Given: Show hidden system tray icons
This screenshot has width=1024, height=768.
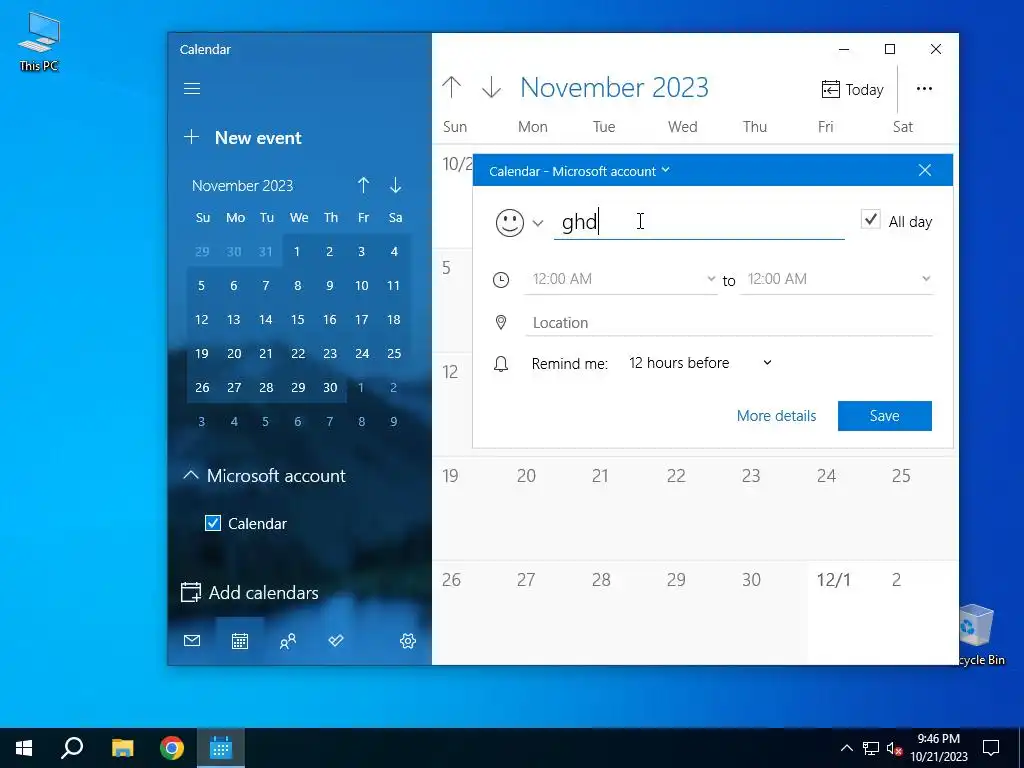Looking at the screenshot, I should click(x=846, y=748).
